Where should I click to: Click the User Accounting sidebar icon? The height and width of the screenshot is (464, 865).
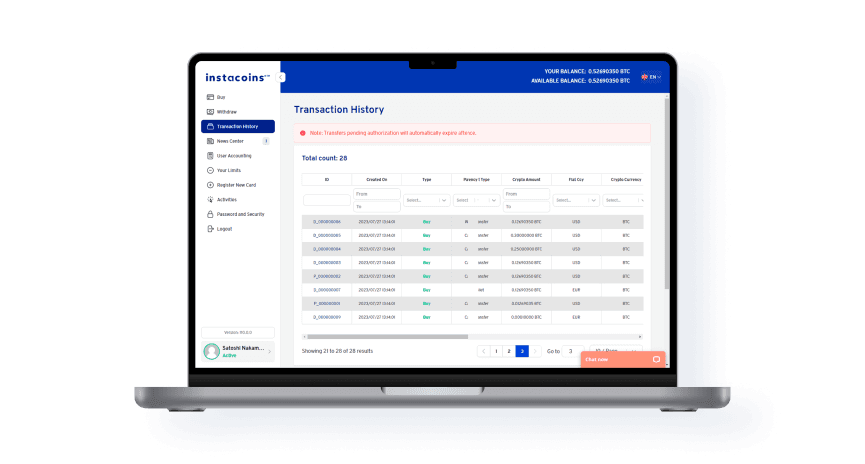[210, 156]
